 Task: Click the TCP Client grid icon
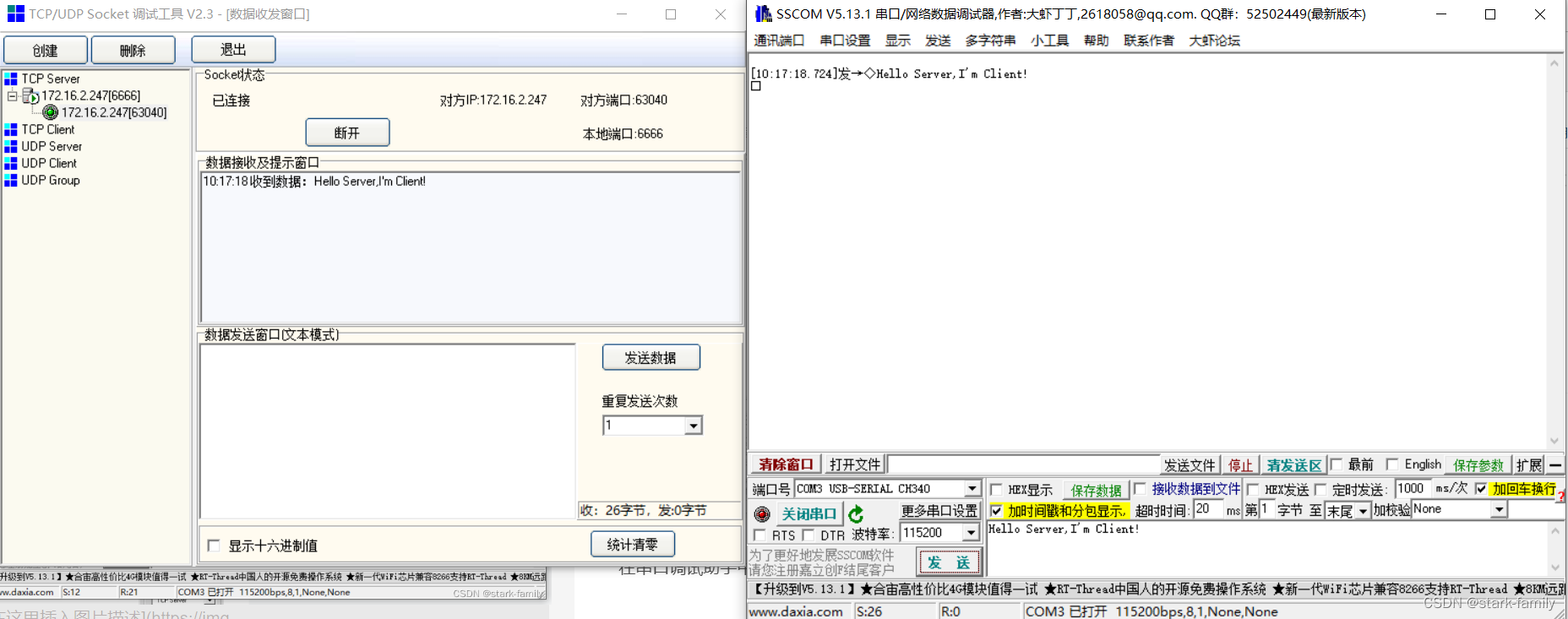click(11, 129)
